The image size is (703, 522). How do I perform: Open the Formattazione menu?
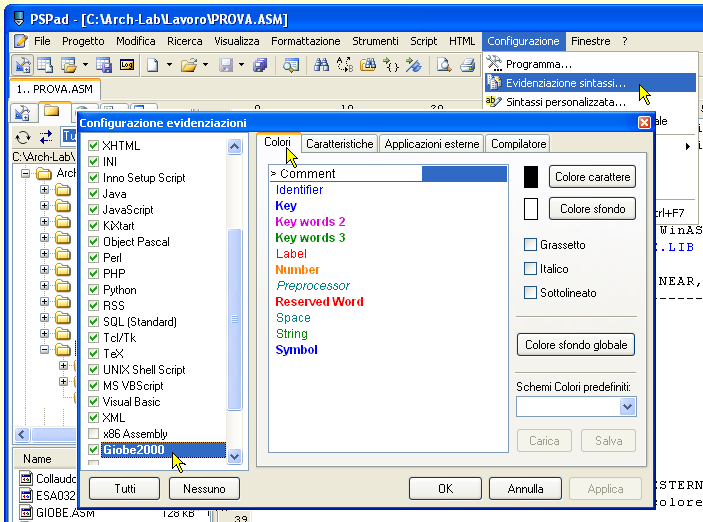tap(306, 41)
